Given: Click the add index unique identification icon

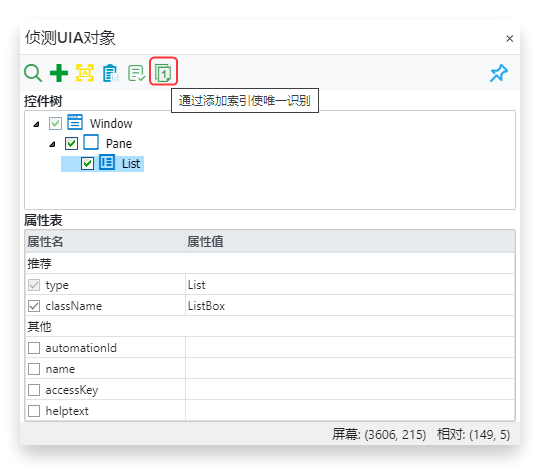Looking at the screenshot, I should pyautogui.click(x=163, y=73).
